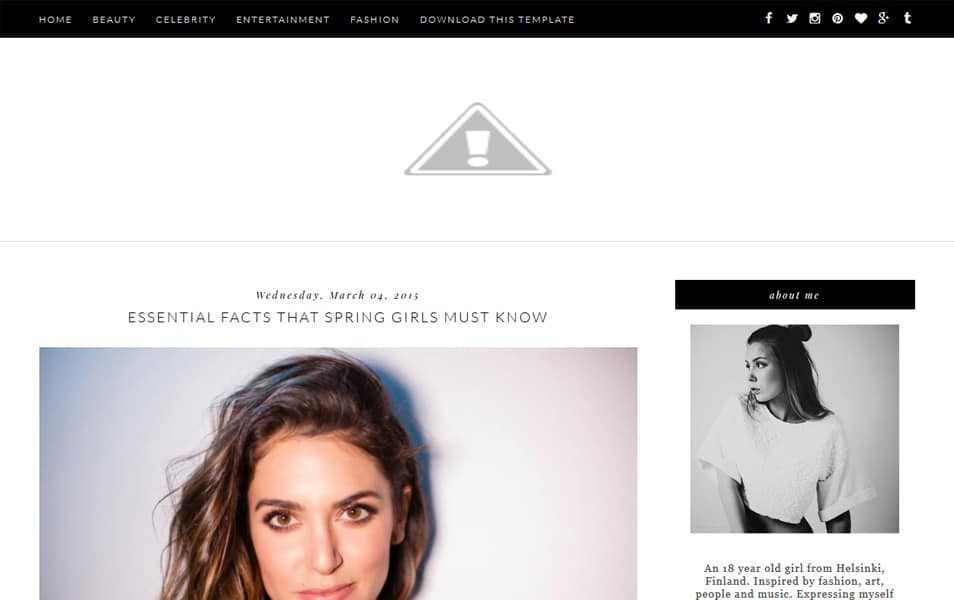The width and height of the screenshot is (954, 600).
Task: Click the Wednesday, March 04, 2015 date
Action: click(338, 295)
